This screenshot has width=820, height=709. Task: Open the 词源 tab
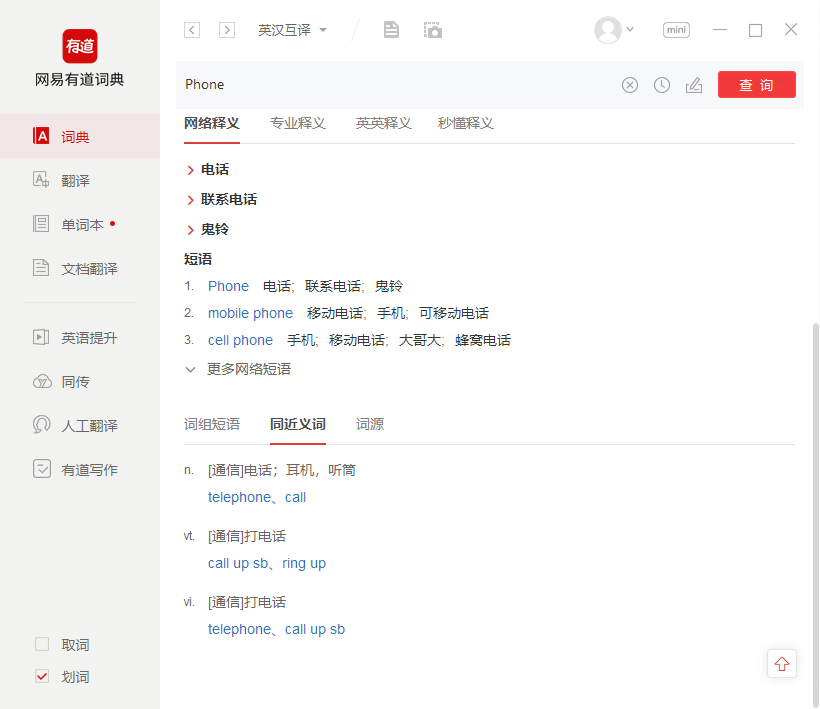coord(369,424)
